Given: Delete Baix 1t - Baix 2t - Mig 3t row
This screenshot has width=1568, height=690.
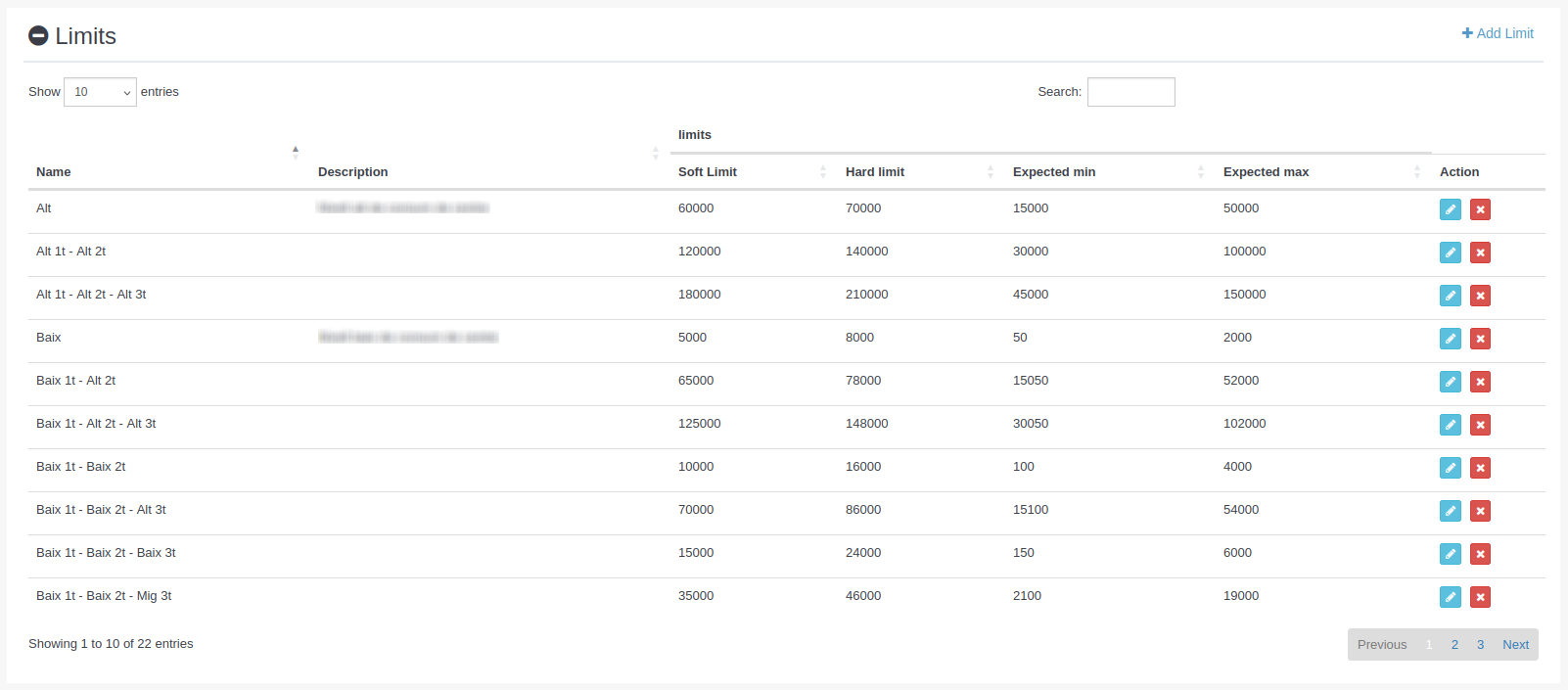Looking at the screenshot, I should click(1480, 597).
